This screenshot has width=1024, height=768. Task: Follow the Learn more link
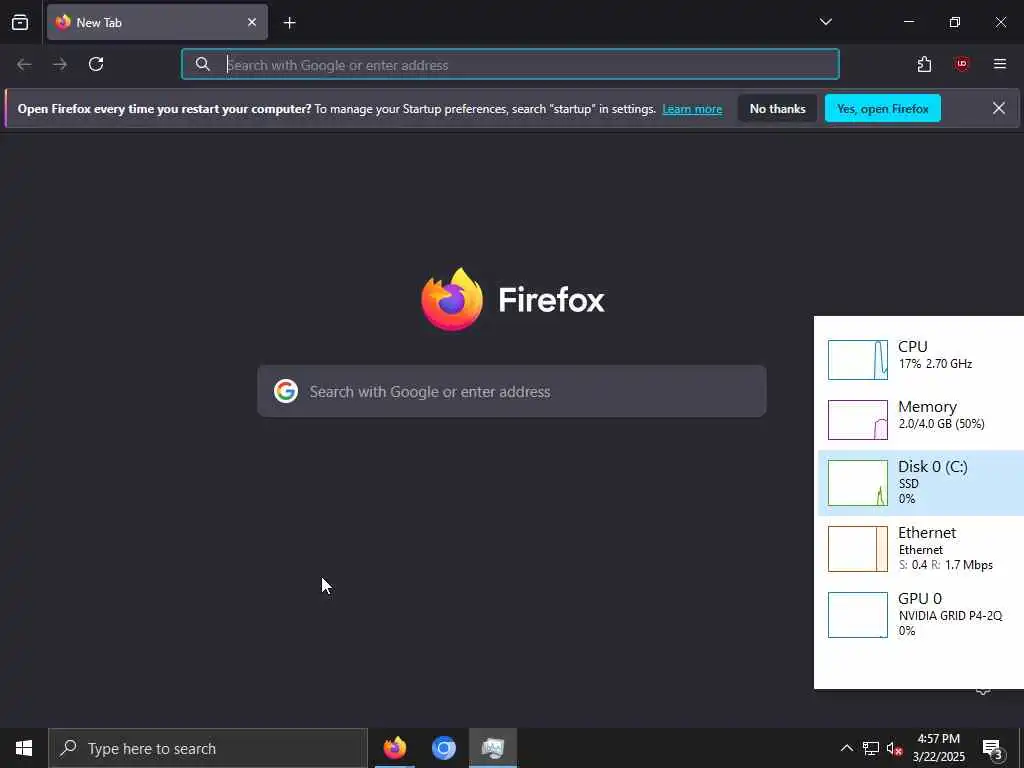click(x=692, y=109)
